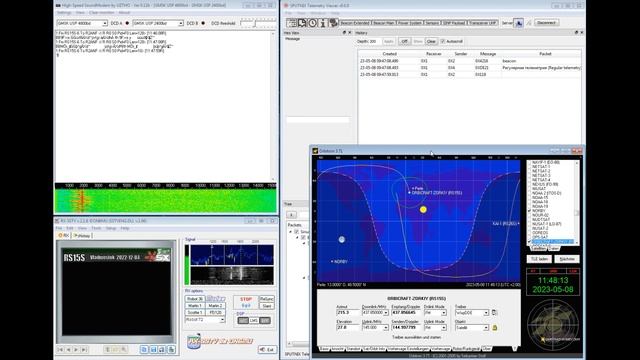Select the beacon packet row in History table
This screenshot has width=640, height=360.
(x=469, y=61)
